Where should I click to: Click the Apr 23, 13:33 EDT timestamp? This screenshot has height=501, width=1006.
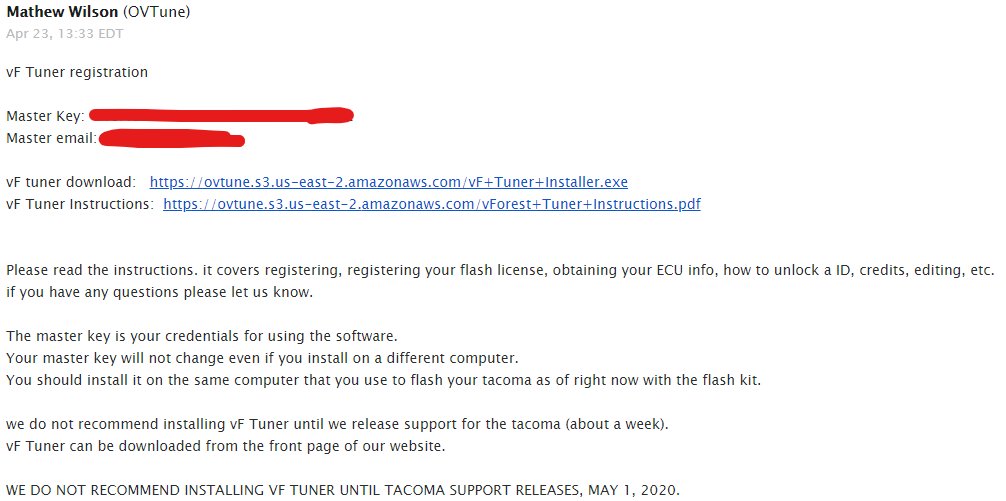64,33
